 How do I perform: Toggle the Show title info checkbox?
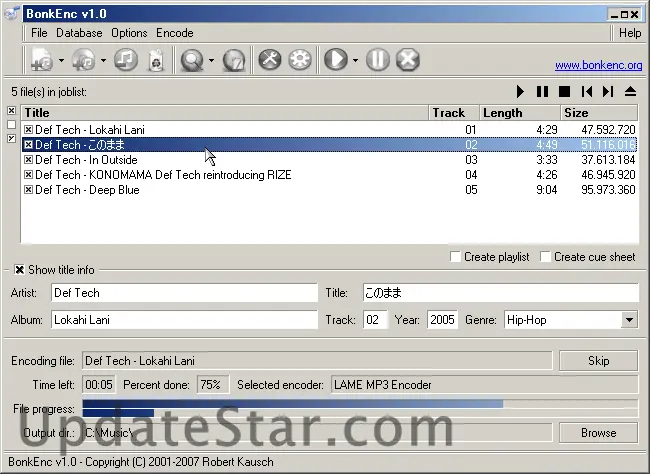pyautogui.click(x=19, y=270)
